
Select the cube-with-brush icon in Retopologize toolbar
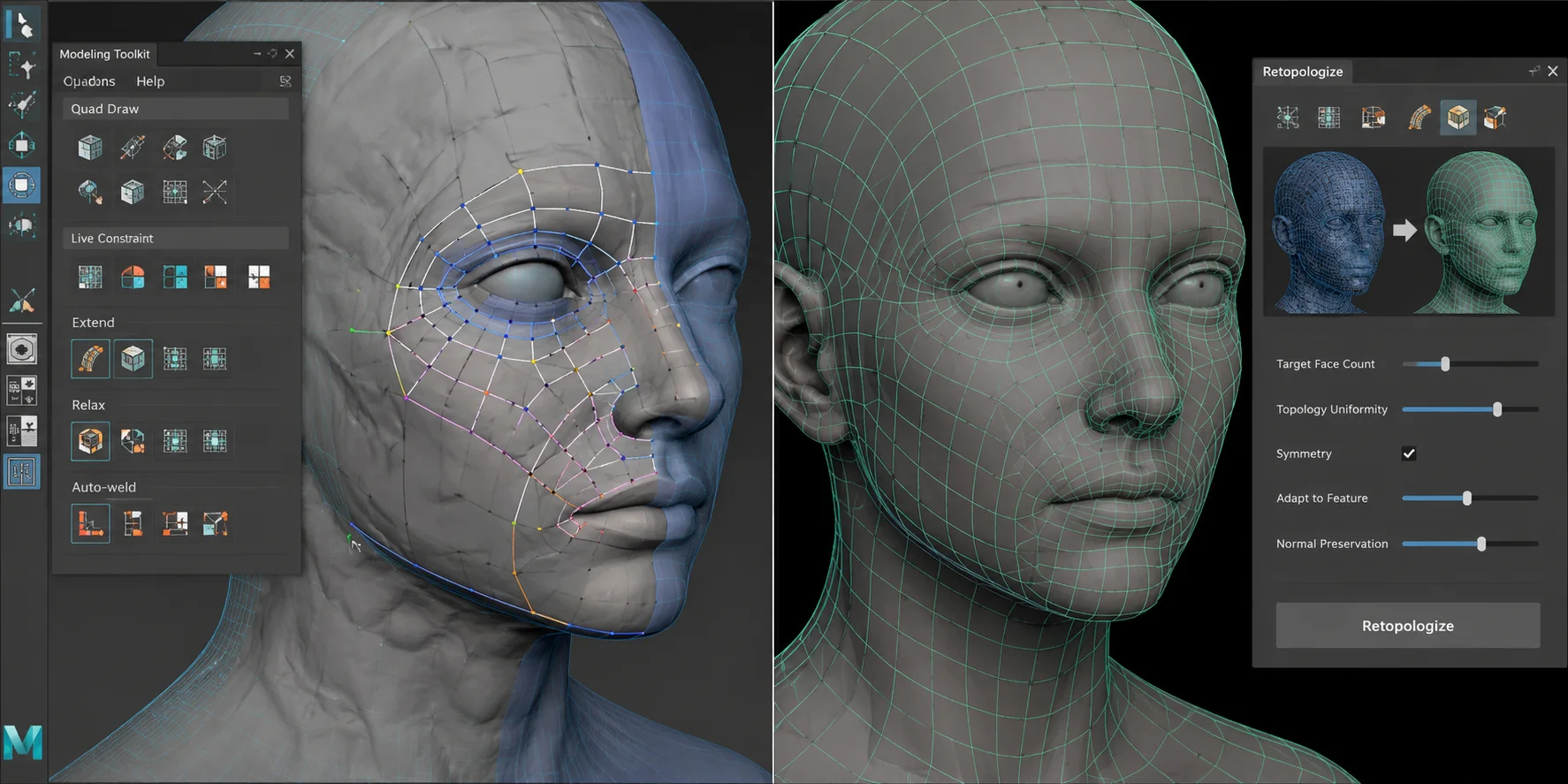(x=1496, y=117)
